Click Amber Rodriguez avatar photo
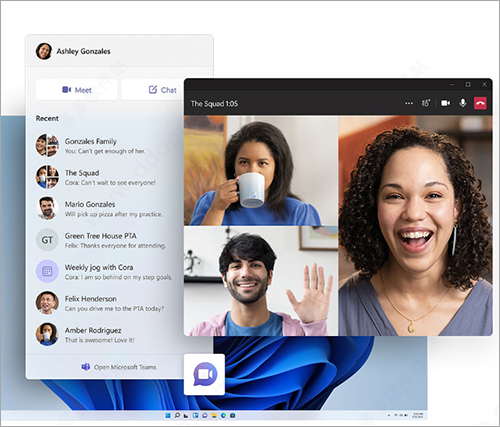Viewport: 500px width, 427px height. coord(47,334)
